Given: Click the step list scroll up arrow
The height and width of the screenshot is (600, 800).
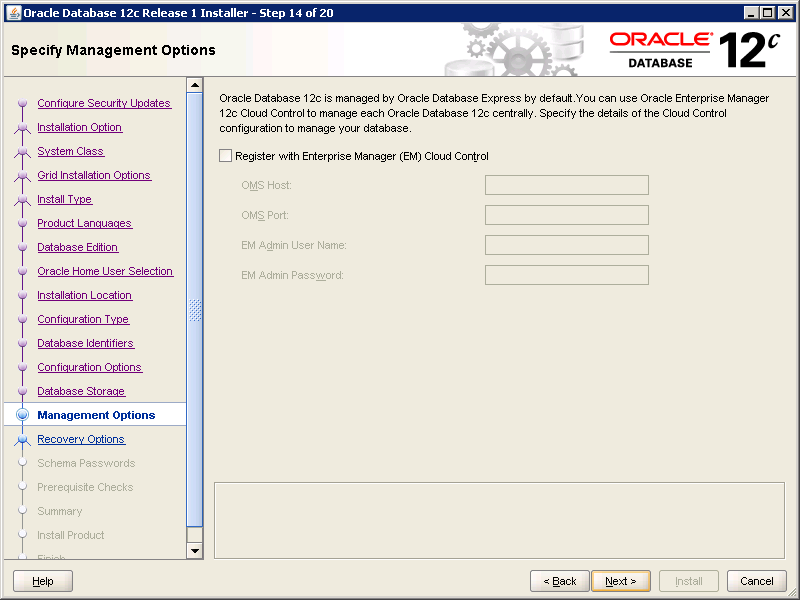Looking at the screenshot, I should click(195, 85).
